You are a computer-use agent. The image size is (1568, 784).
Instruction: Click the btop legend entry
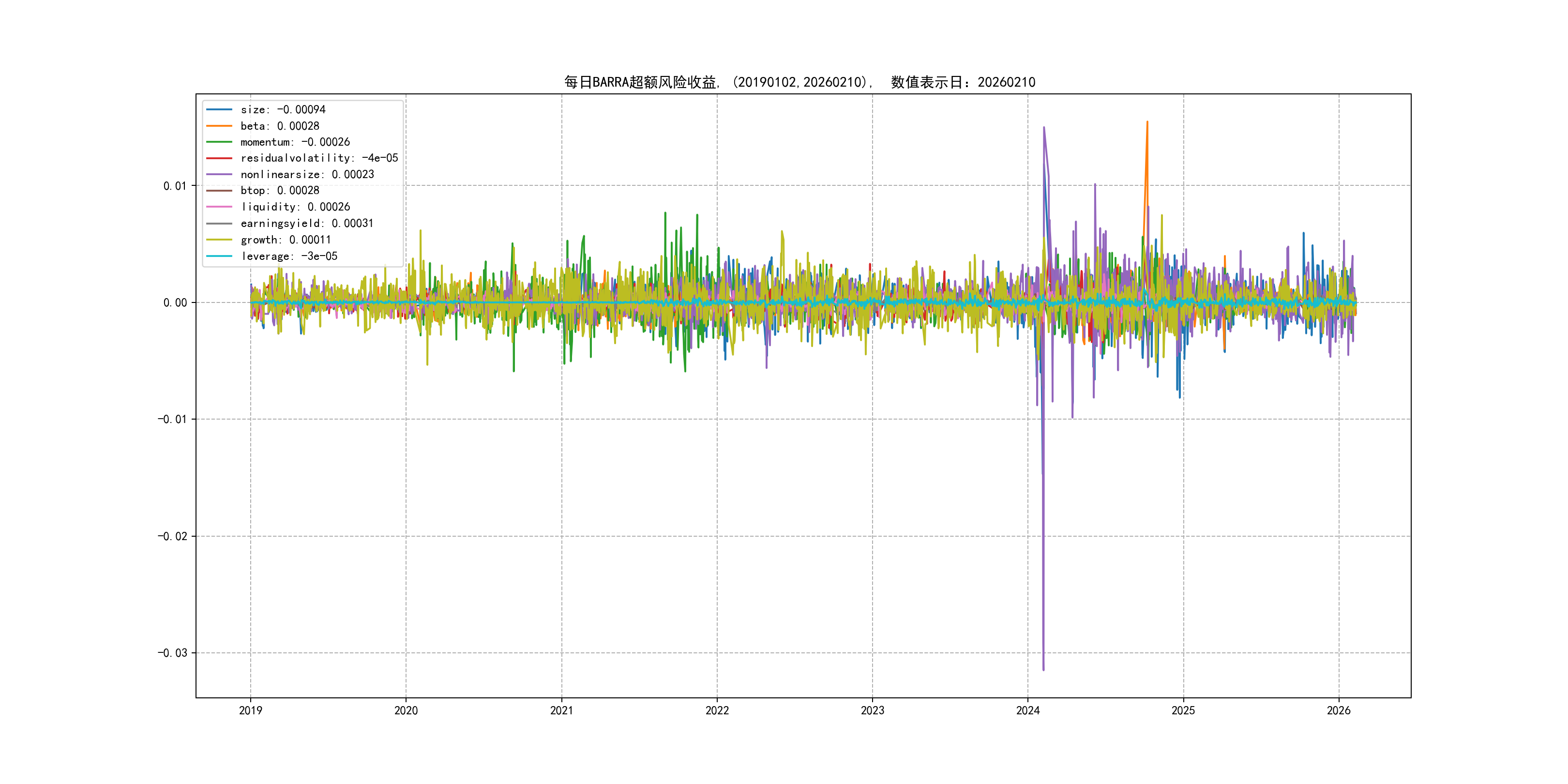[x=280, y=191]
